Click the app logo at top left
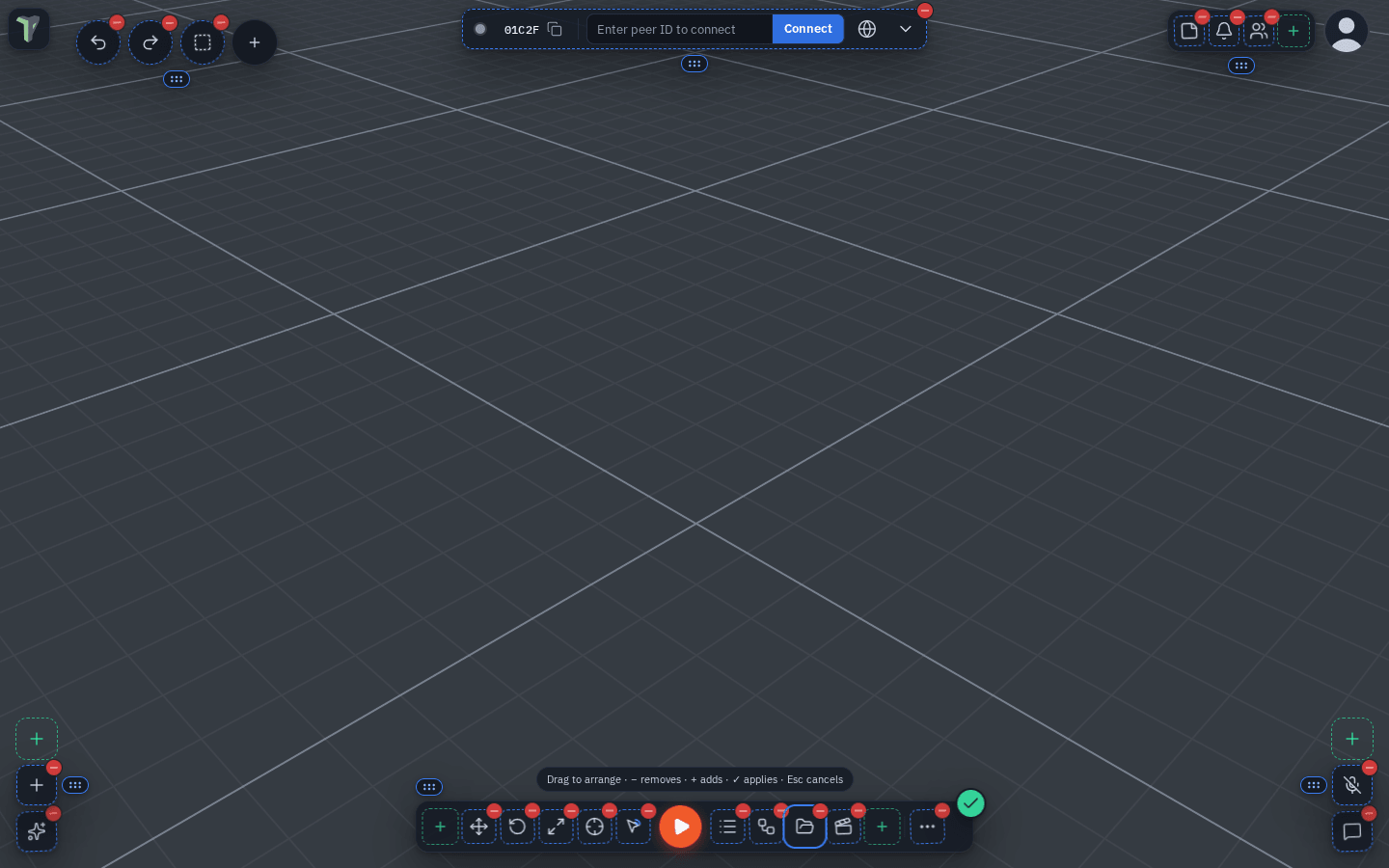 tap(29, 29)
